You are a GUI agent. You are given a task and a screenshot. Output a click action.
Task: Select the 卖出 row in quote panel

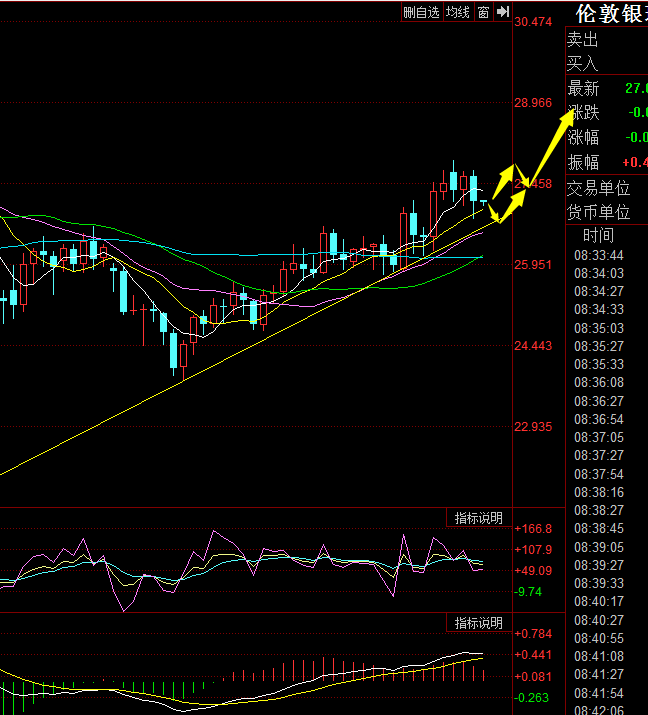(607, 40)
